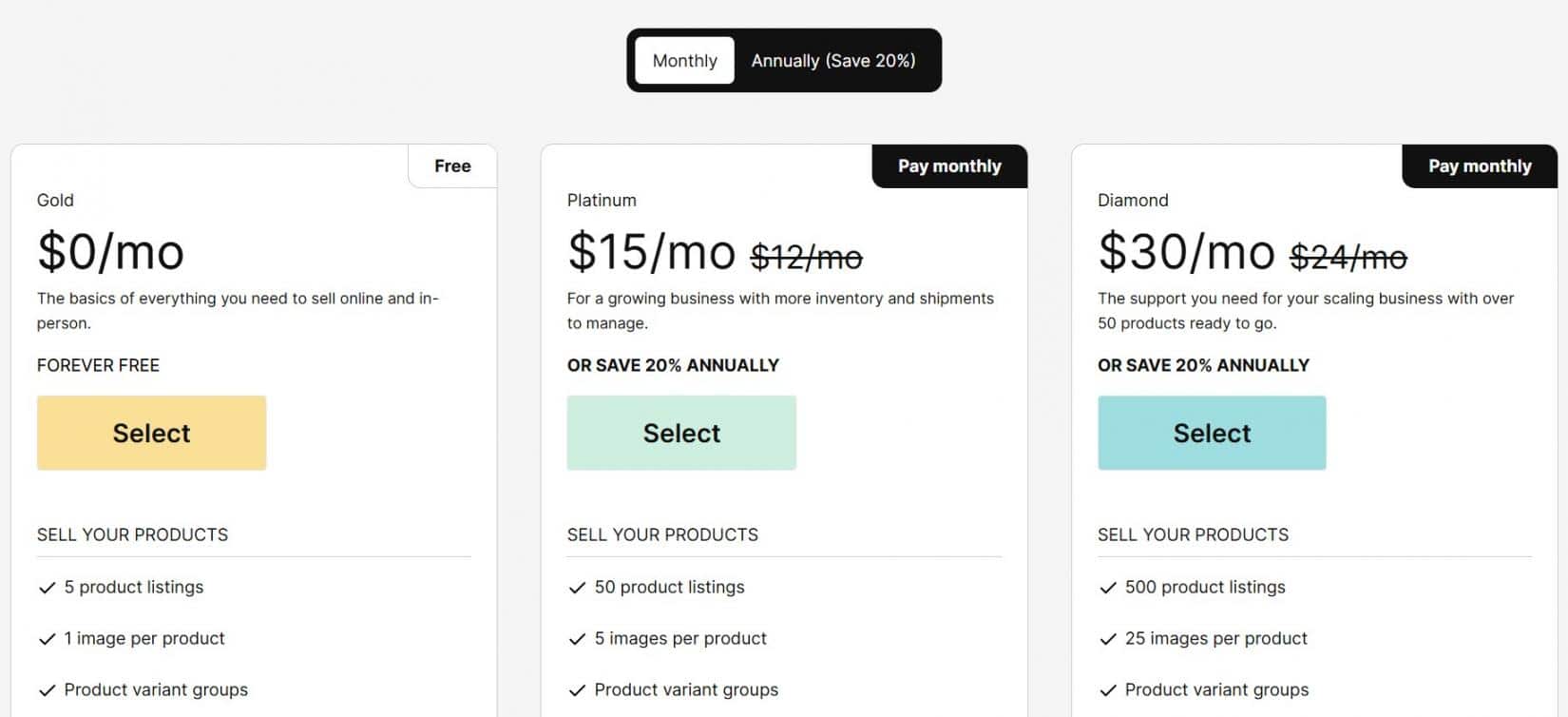Click Platinum's OR SAVE 20% ANNUALLY text
This screenshot has height=717, width=1568.
[x=673, y=365]
